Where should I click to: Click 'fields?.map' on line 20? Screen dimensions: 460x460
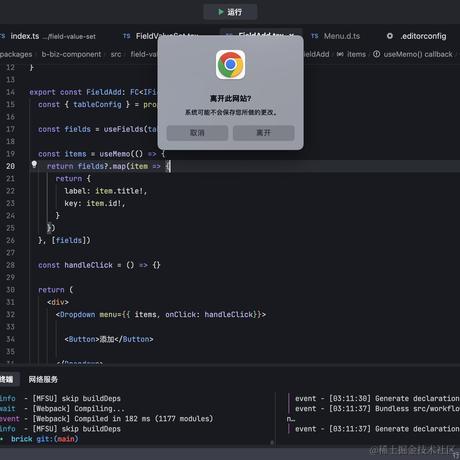point(103,166)
